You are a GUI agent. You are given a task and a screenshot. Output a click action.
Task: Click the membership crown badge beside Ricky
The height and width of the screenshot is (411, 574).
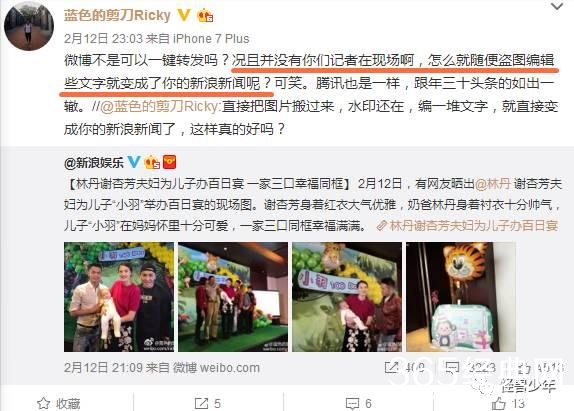click(205, 16)
